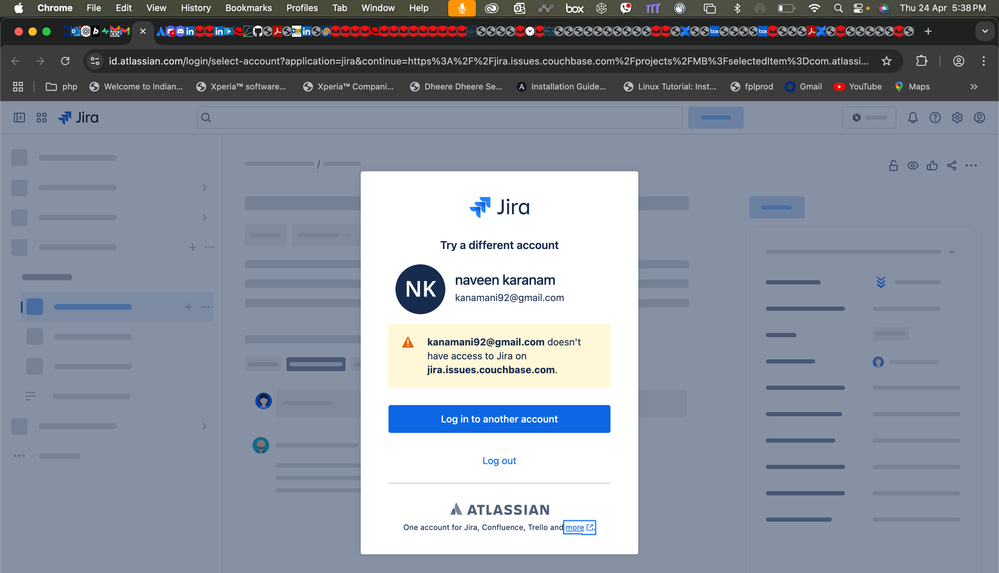Open the Window menu

(x=378, y=8)
